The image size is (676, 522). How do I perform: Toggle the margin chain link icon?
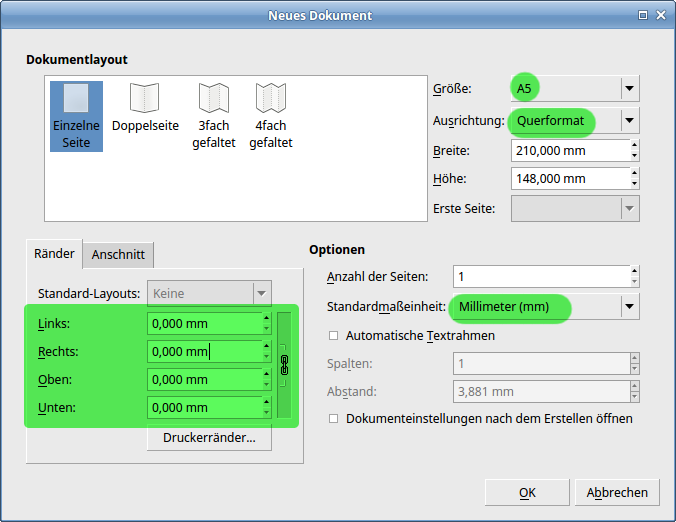(284, 366)
